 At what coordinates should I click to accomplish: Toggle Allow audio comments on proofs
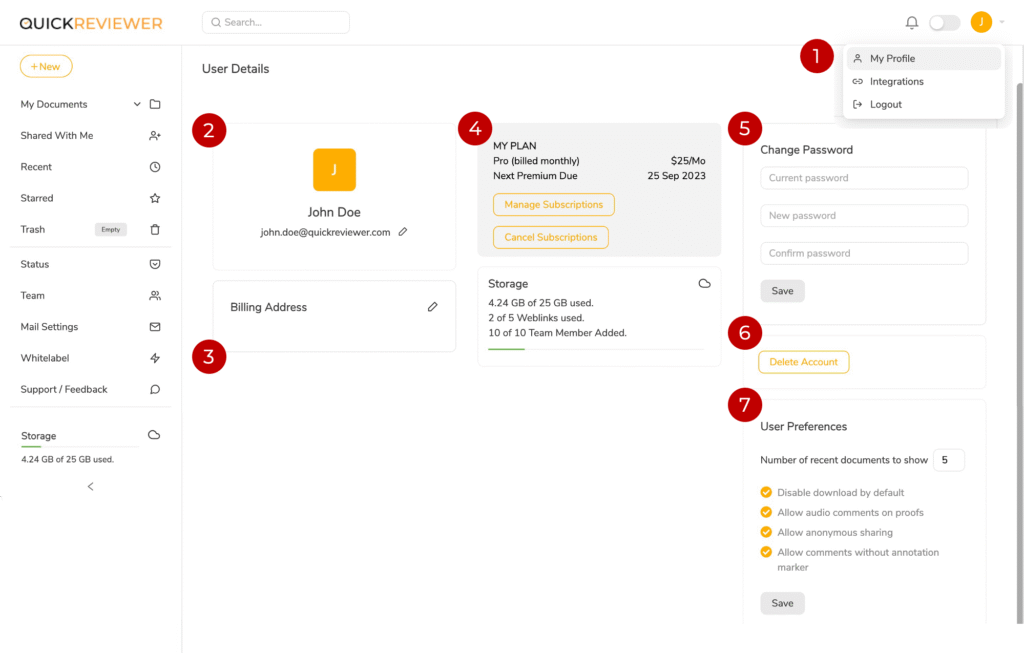click(766, 512)
